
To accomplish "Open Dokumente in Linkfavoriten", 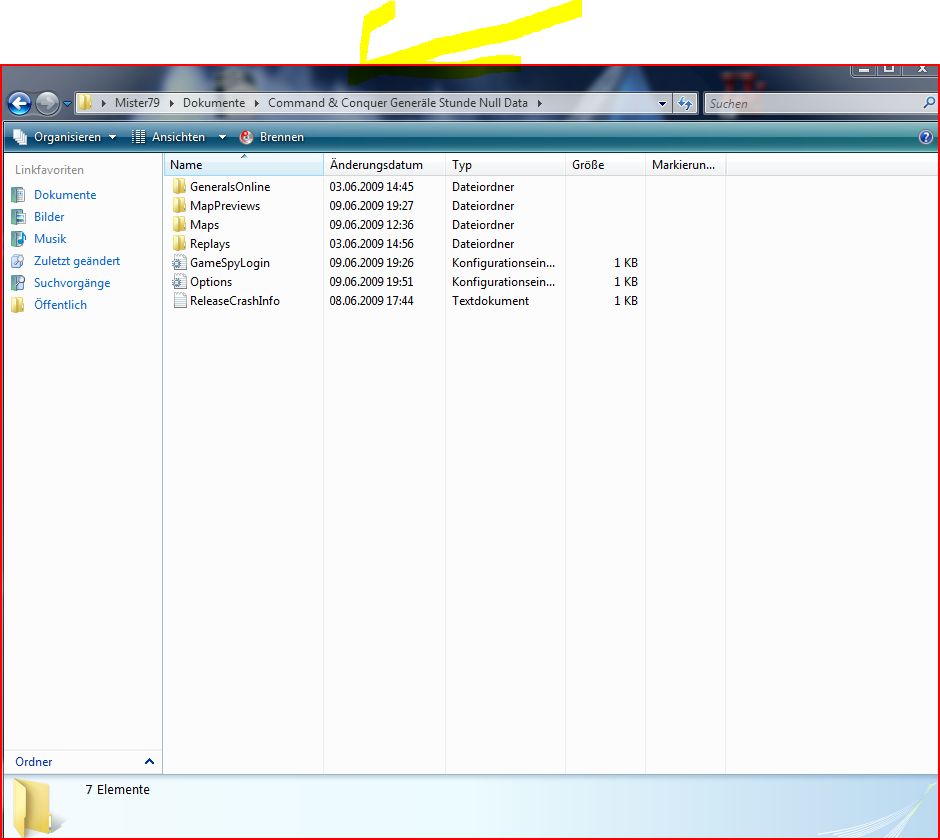I will coord(65,195).
